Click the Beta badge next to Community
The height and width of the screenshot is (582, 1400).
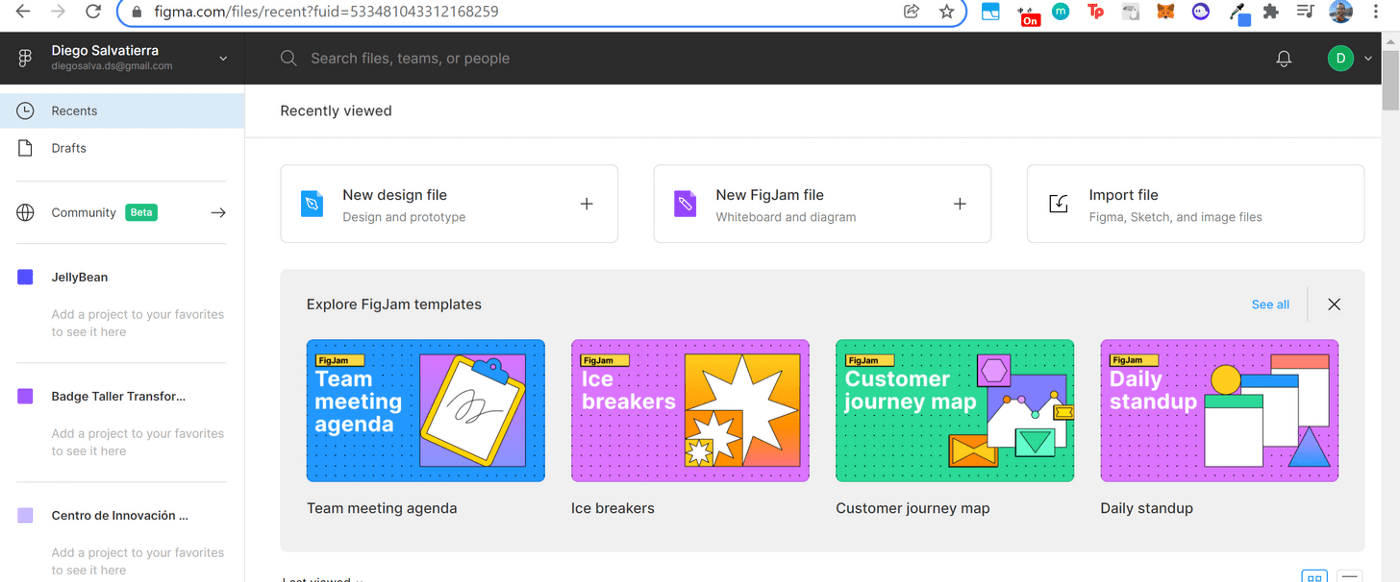point(141,212)
